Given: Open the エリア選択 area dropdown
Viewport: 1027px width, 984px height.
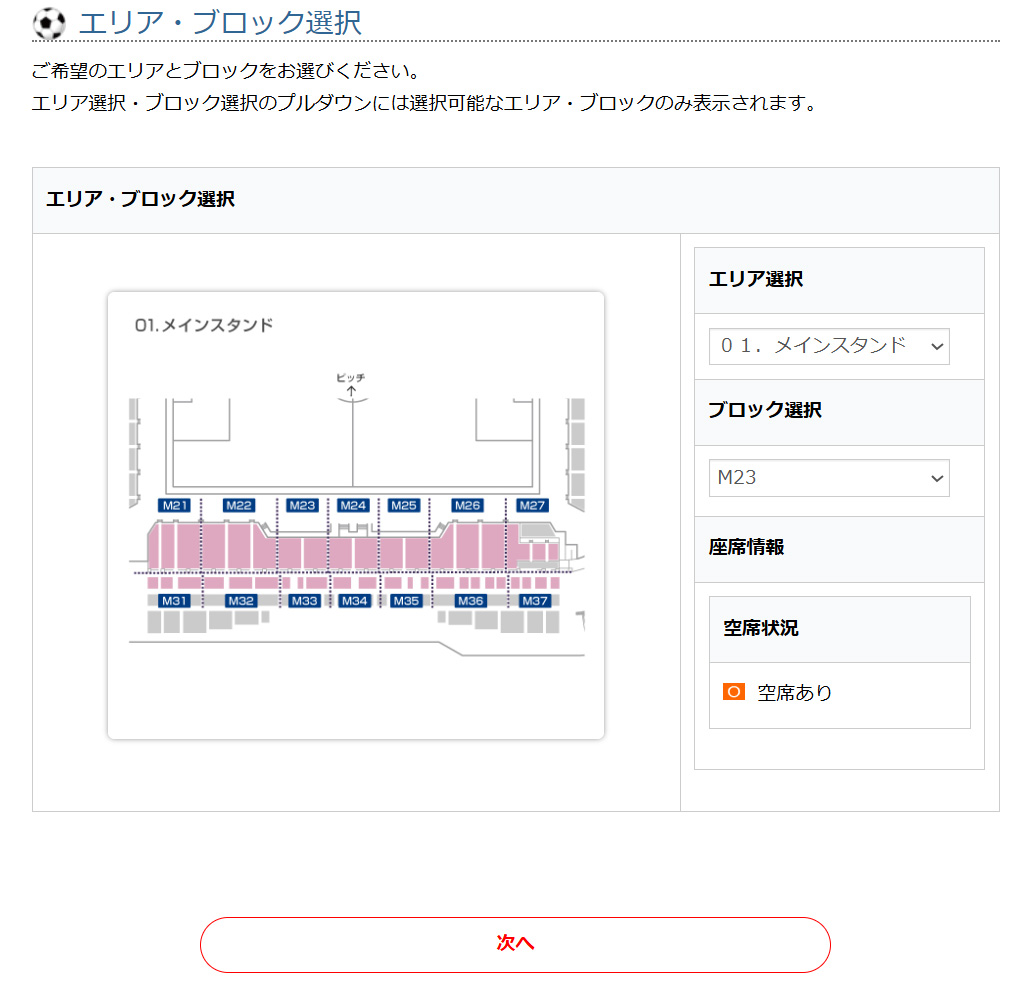Looking at the screenshot, I should tap(829, 346).
